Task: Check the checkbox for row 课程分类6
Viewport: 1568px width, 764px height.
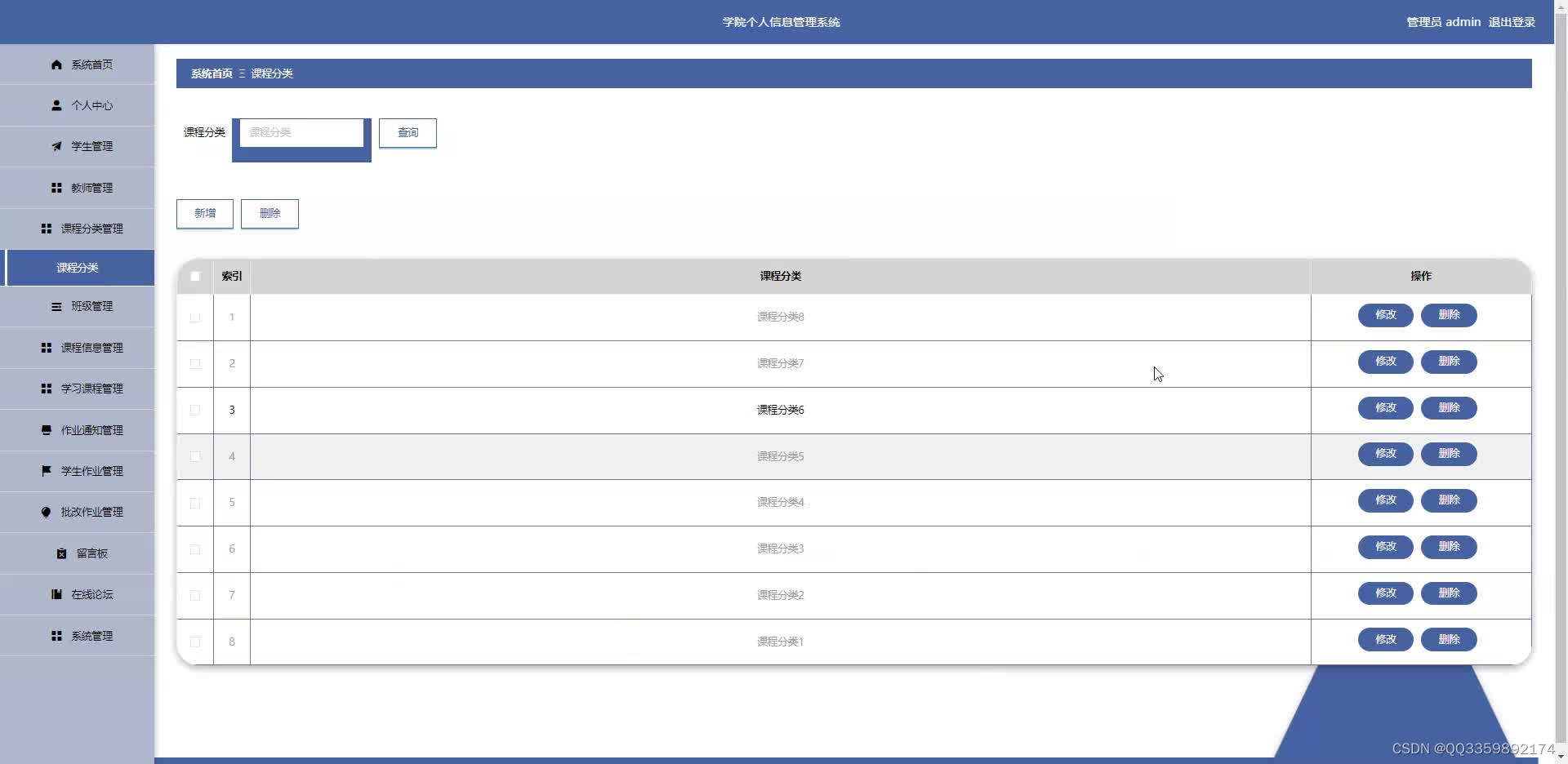Action: pos(195,411)
